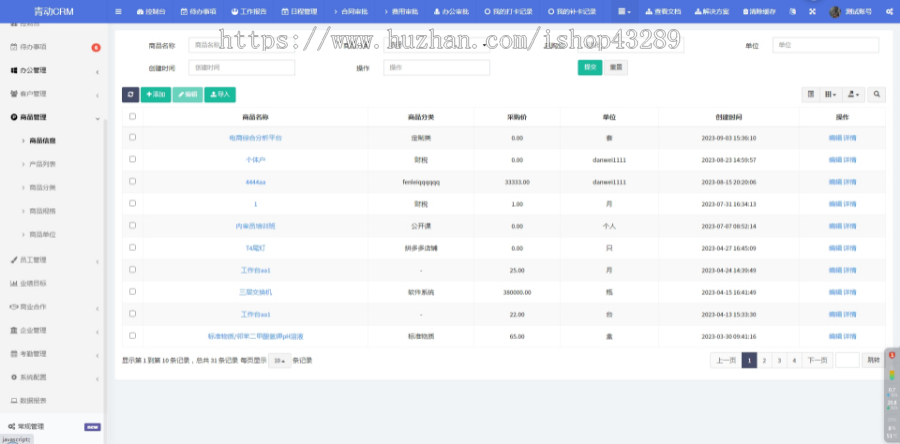Toggle the select-all checkbox in table header
The width and height of the screenshot is (900, 444).
pyautogui.click(x=132, y=117)
